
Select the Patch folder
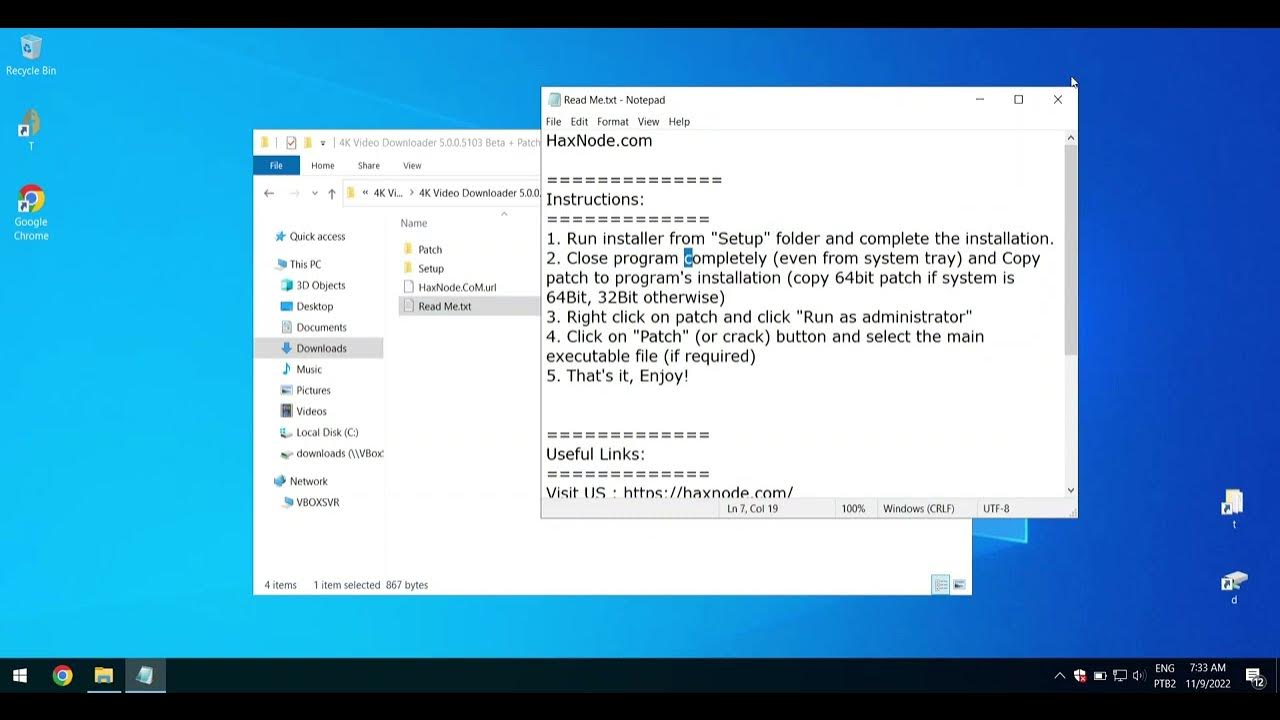point(430,249)
